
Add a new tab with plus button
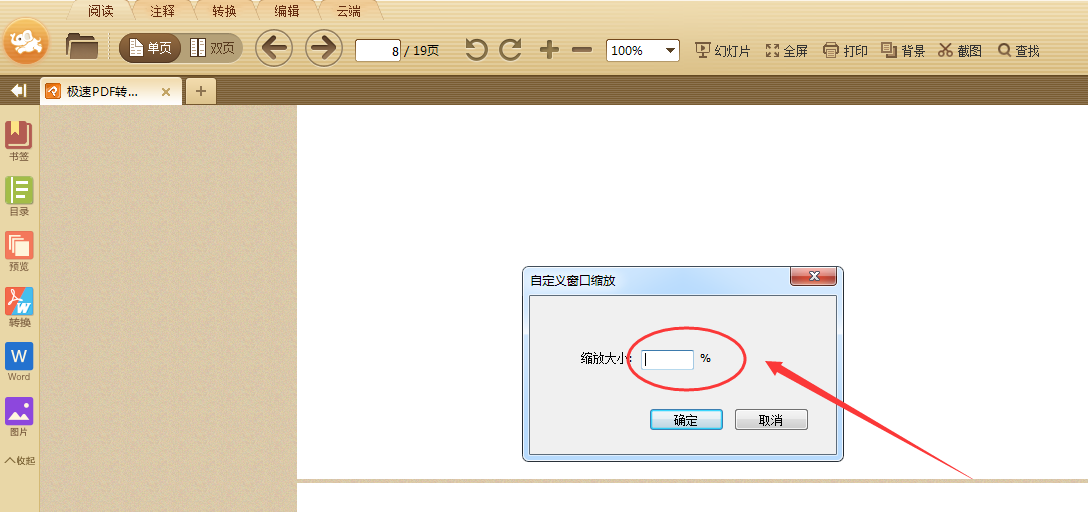201,91
